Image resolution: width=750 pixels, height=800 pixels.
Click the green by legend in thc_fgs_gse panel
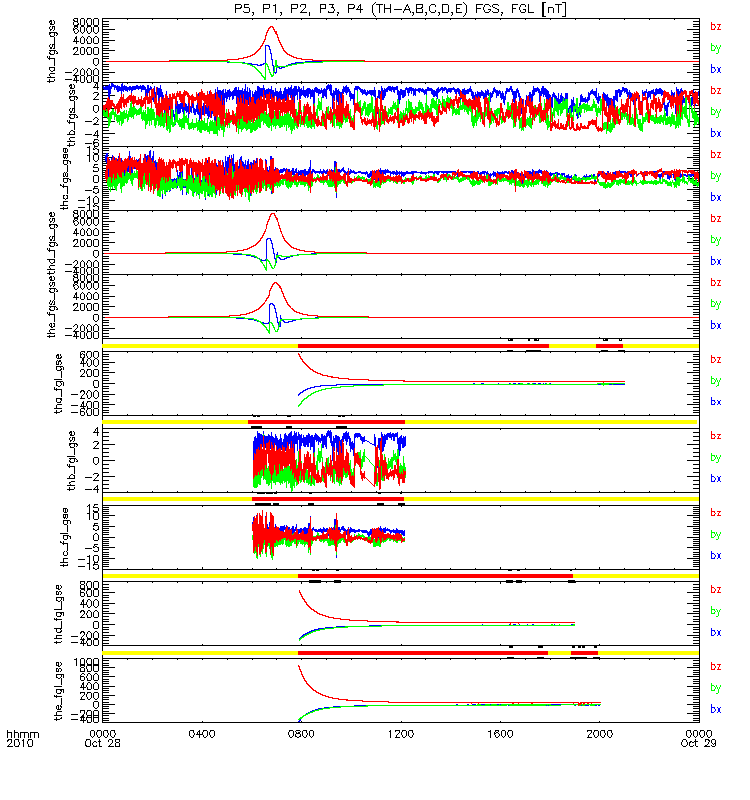click(716, 176)
